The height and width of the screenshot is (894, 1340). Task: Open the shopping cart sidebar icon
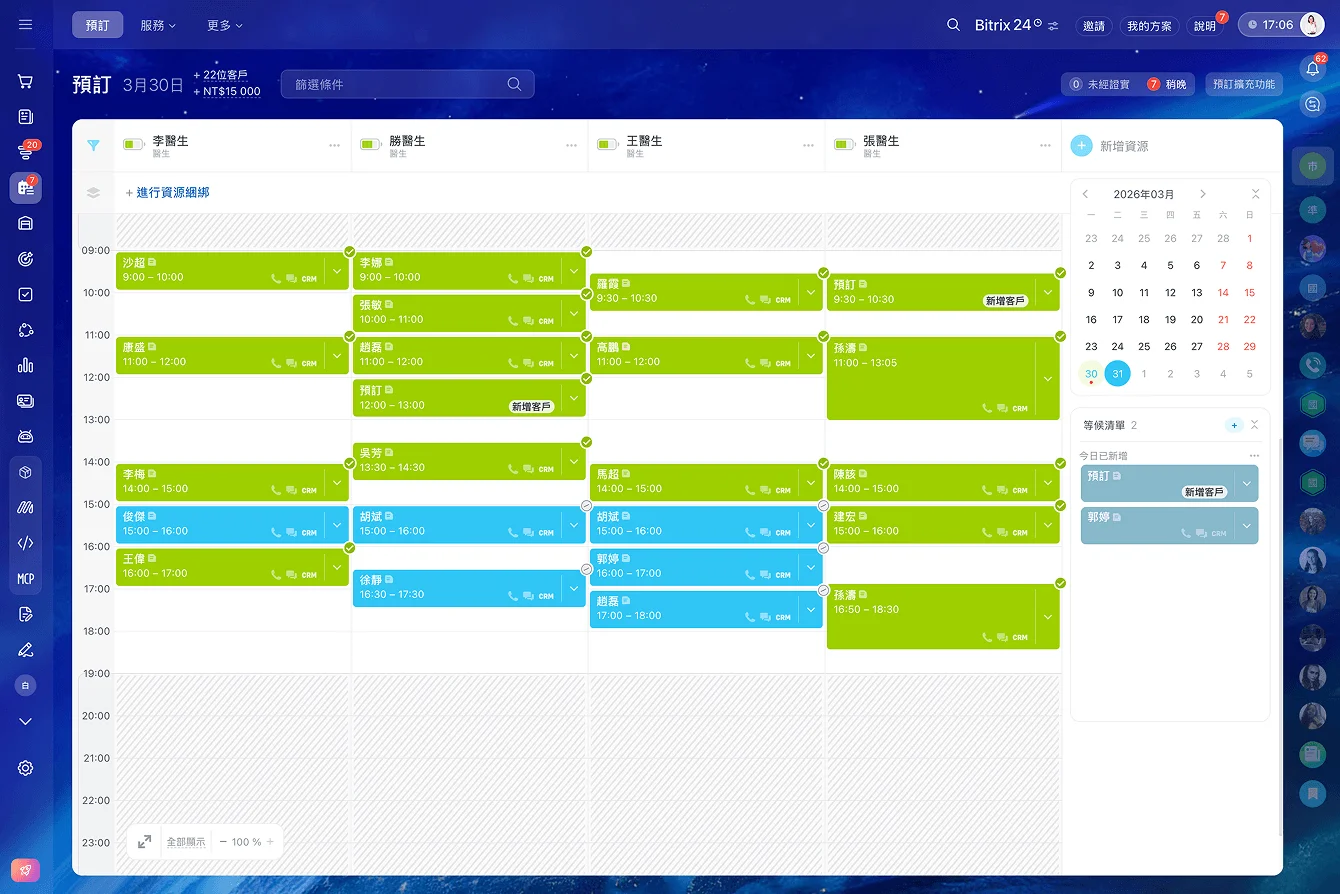25,81
